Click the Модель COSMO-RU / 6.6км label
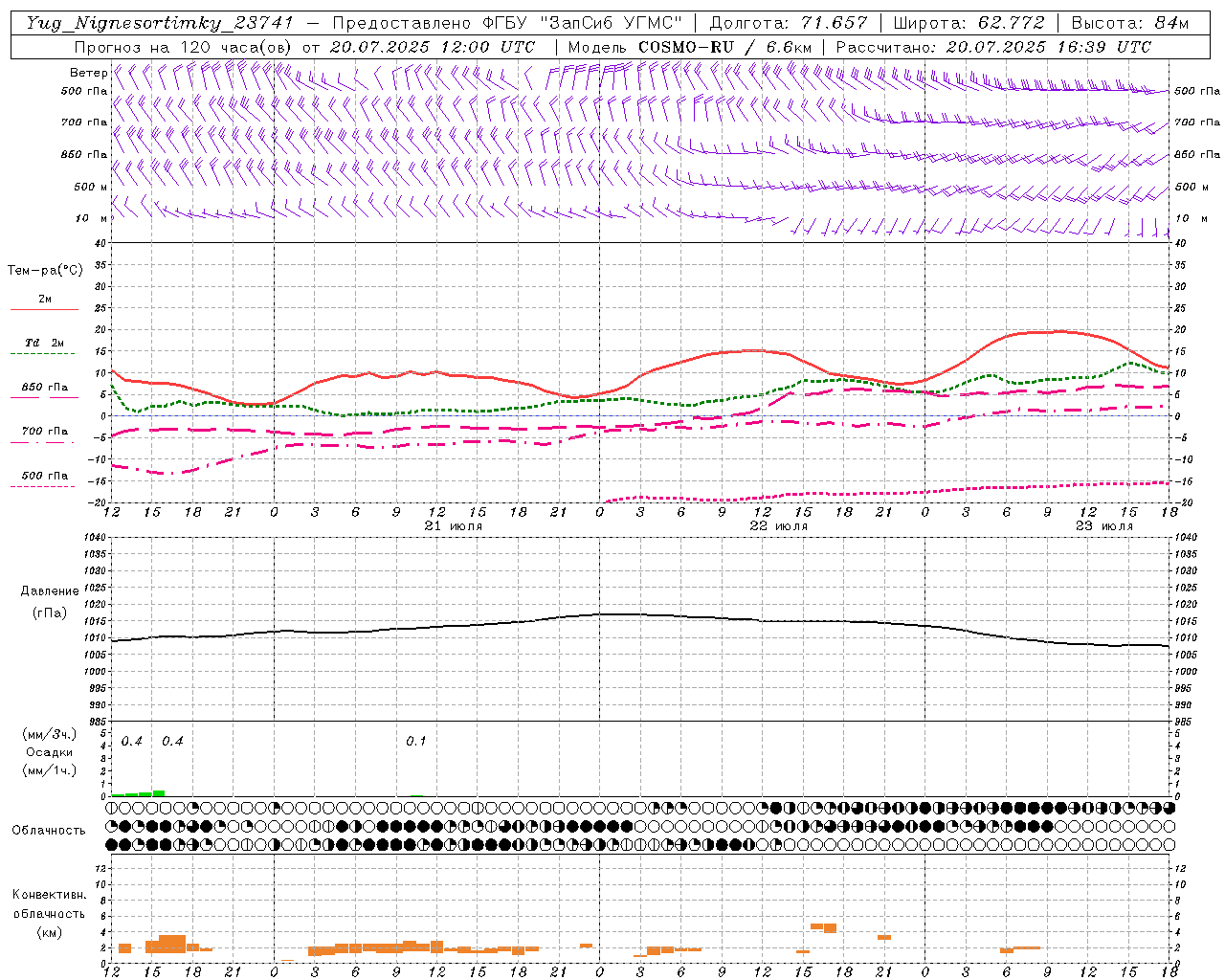Image resolution: width=1225 pixels, height=980 pixels. pos(690,47)
